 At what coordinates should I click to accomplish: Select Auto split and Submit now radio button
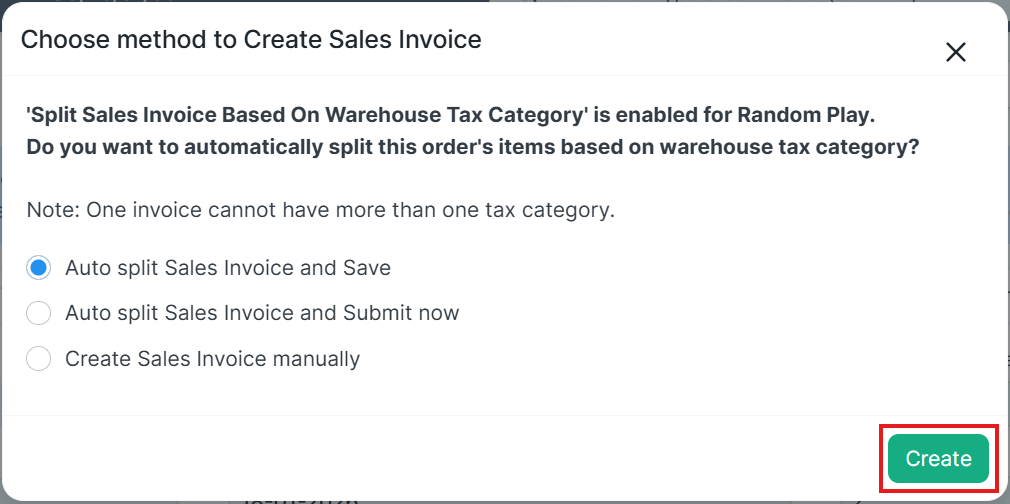(x=38, y=313)
